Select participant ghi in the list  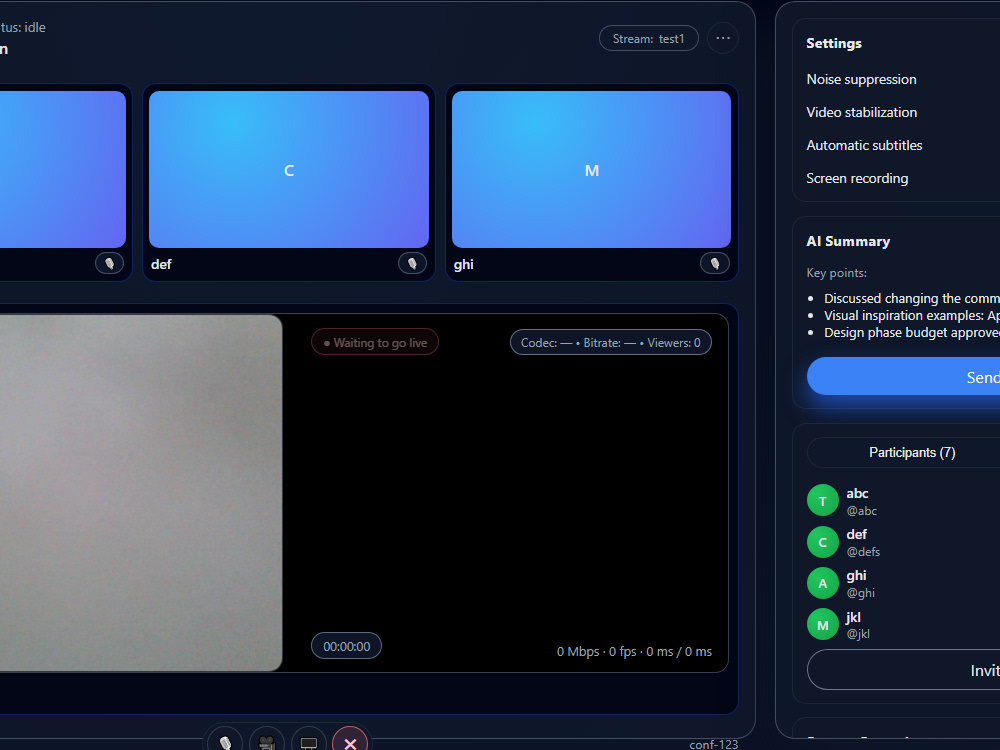click(903, 583)
